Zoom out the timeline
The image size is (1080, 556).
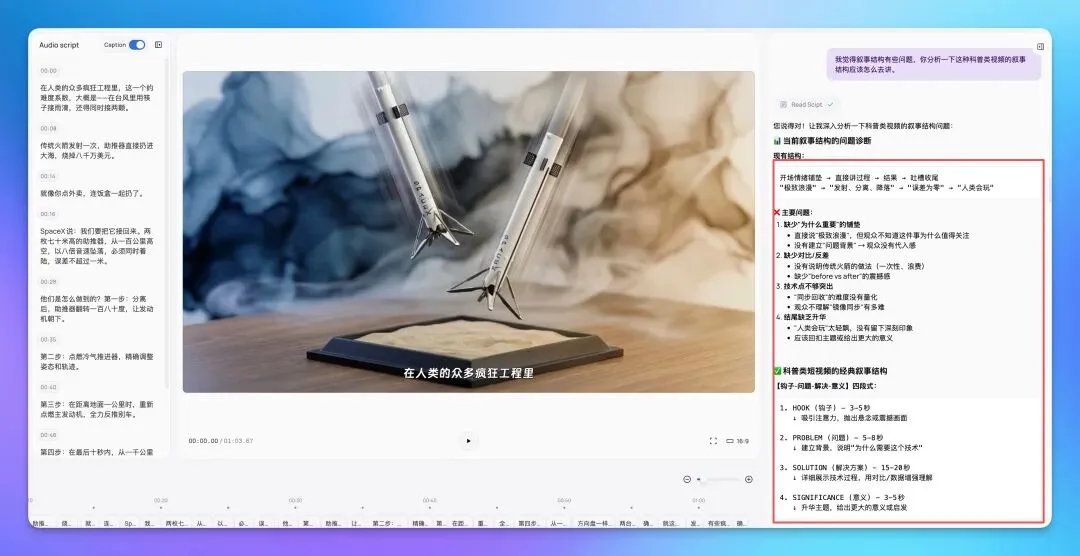tap(687, 480)
